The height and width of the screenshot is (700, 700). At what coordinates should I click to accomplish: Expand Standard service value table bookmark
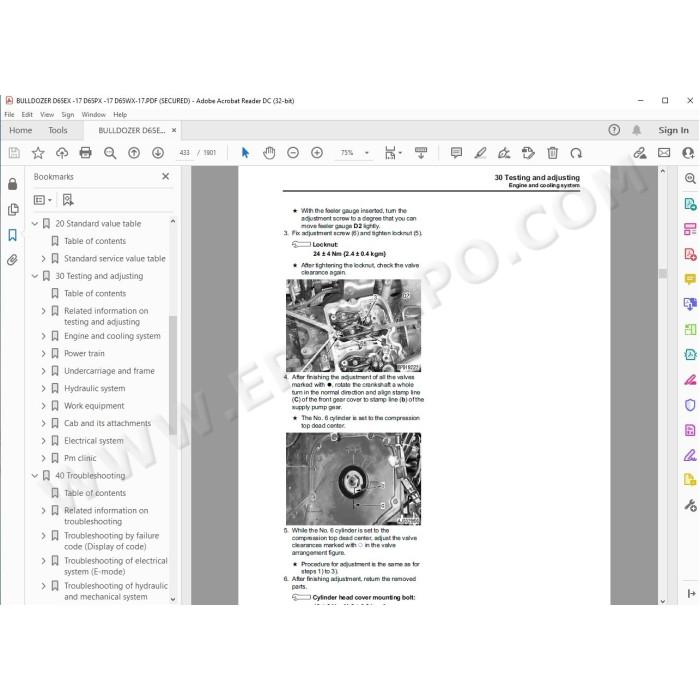click(43, 258)
